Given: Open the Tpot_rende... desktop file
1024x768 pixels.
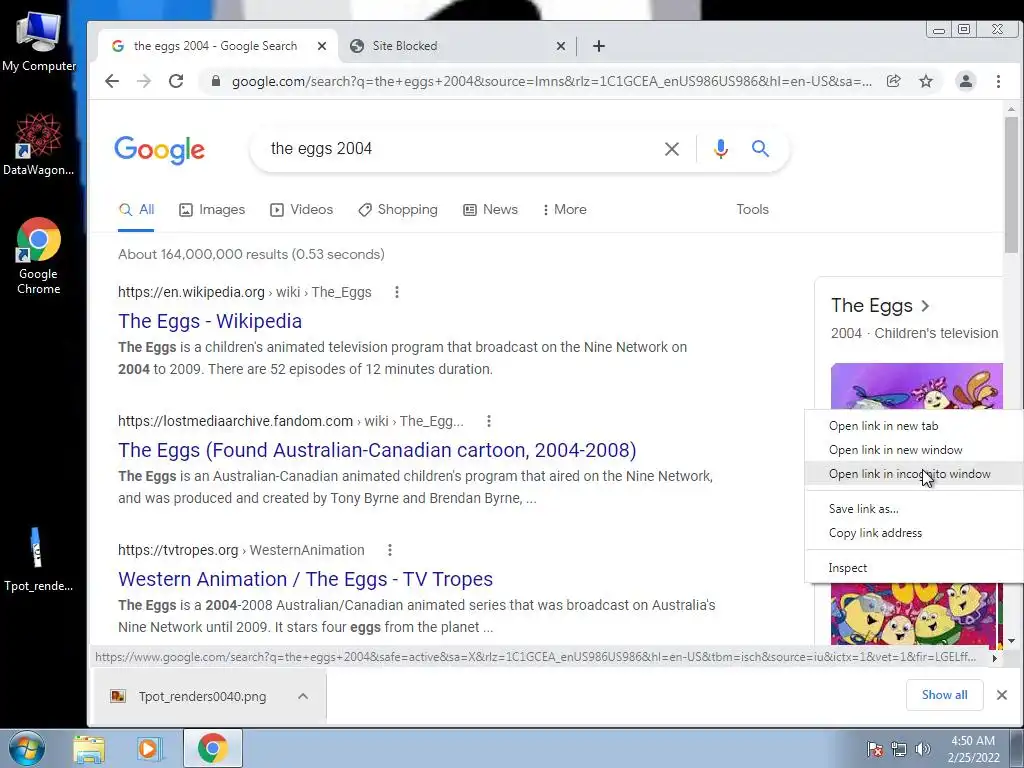Looking at the screenshot, I should click(x=38, y=560).
